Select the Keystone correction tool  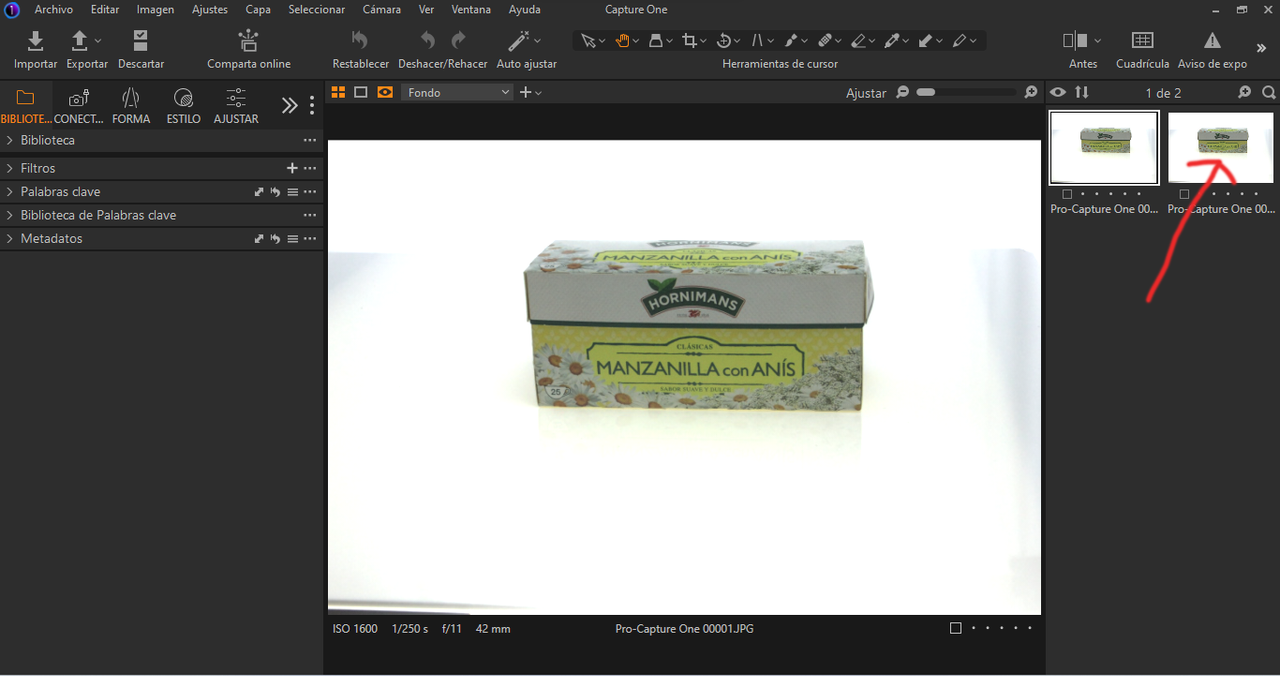tap(757, 41)
